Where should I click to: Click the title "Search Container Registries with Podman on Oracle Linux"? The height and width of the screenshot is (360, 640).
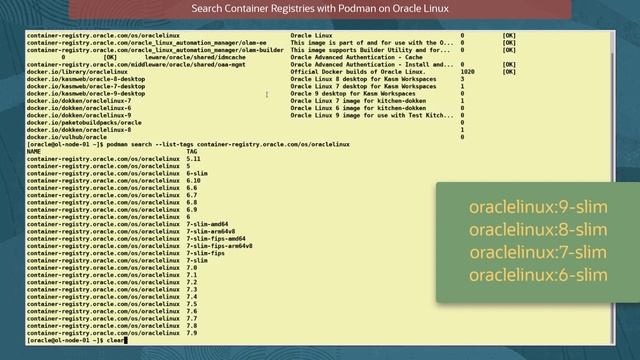pos(320,9)
